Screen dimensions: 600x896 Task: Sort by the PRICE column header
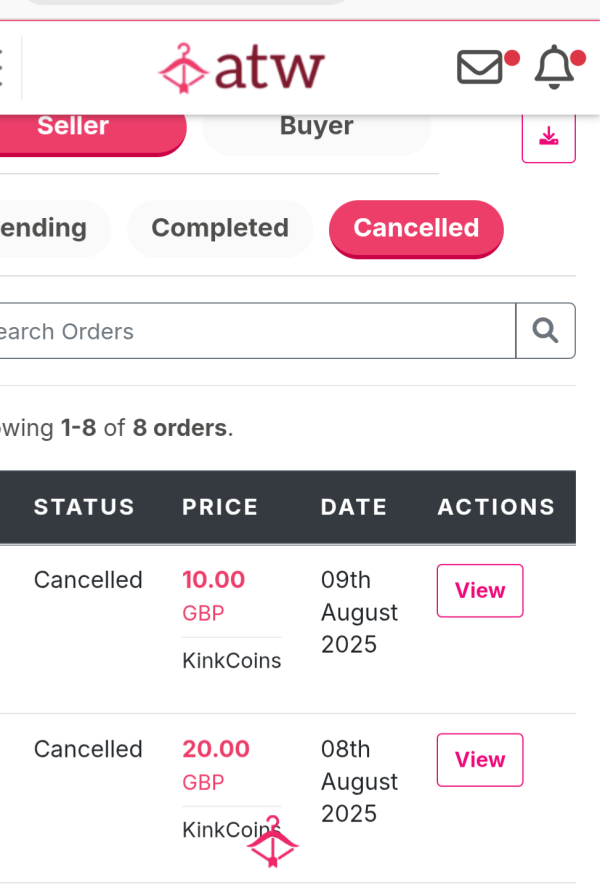click(220, 507)
